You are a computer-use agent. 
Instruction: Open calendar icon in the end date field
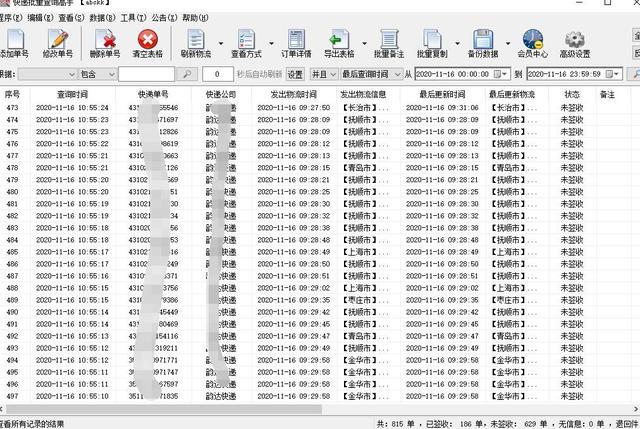click(609, 74)
